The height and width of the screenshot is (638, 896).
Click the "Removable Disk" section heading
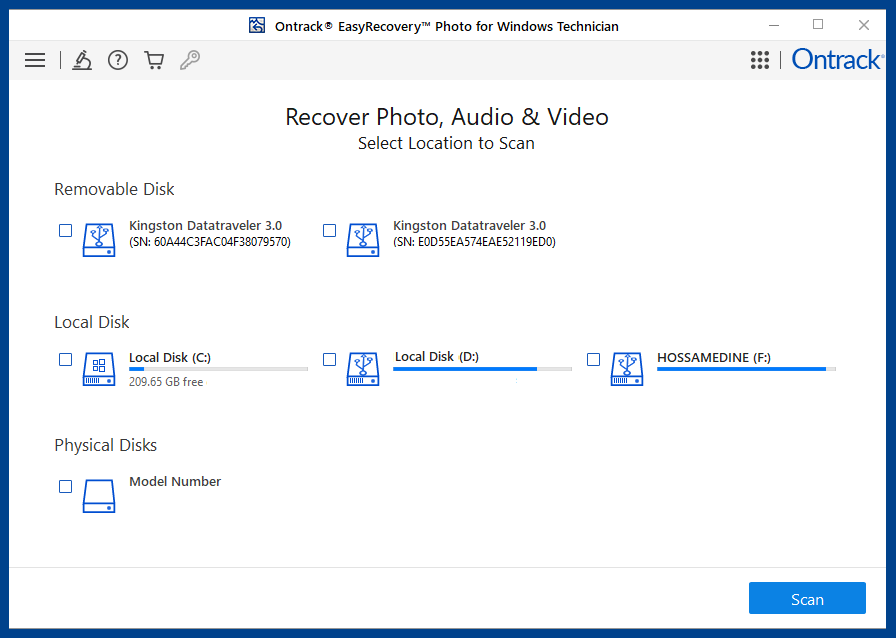point(114,189)
